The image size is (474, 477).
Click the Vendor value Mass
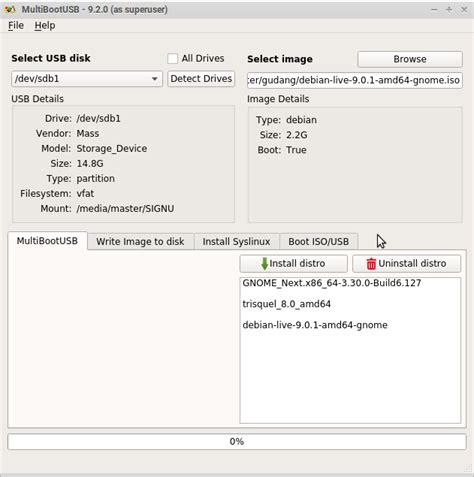point(88,134)
